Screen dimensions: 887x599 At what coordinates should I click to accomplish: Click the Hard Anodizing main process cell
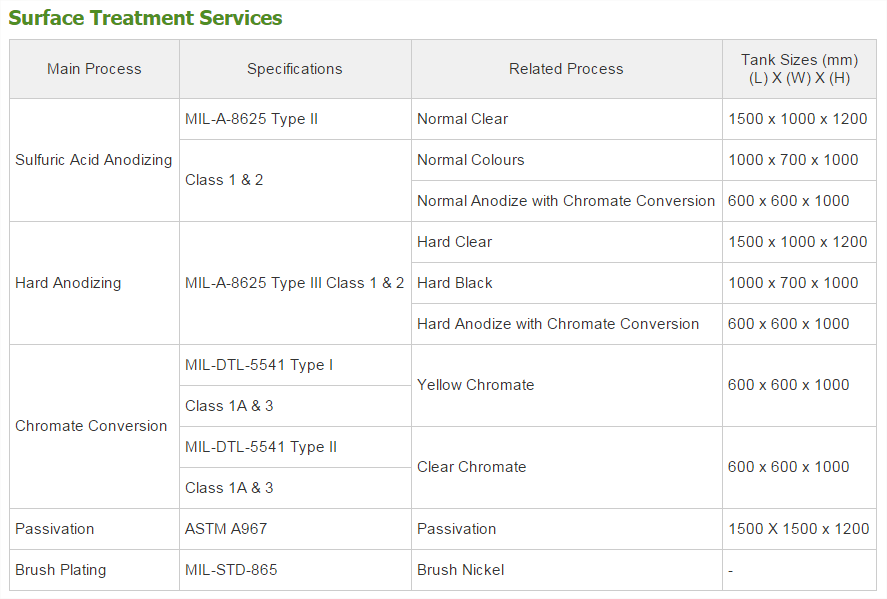[94, 283]
